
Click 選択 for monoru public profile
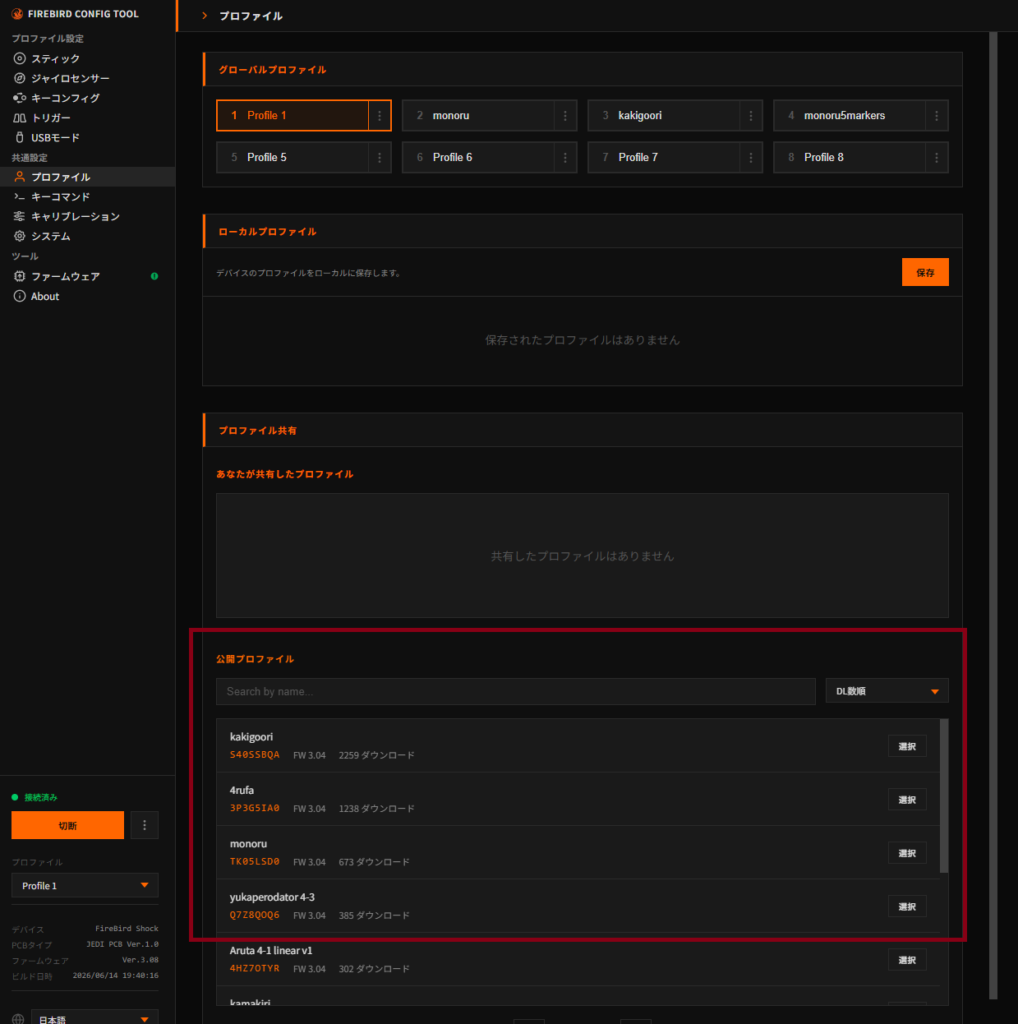(x=907, y=854)
